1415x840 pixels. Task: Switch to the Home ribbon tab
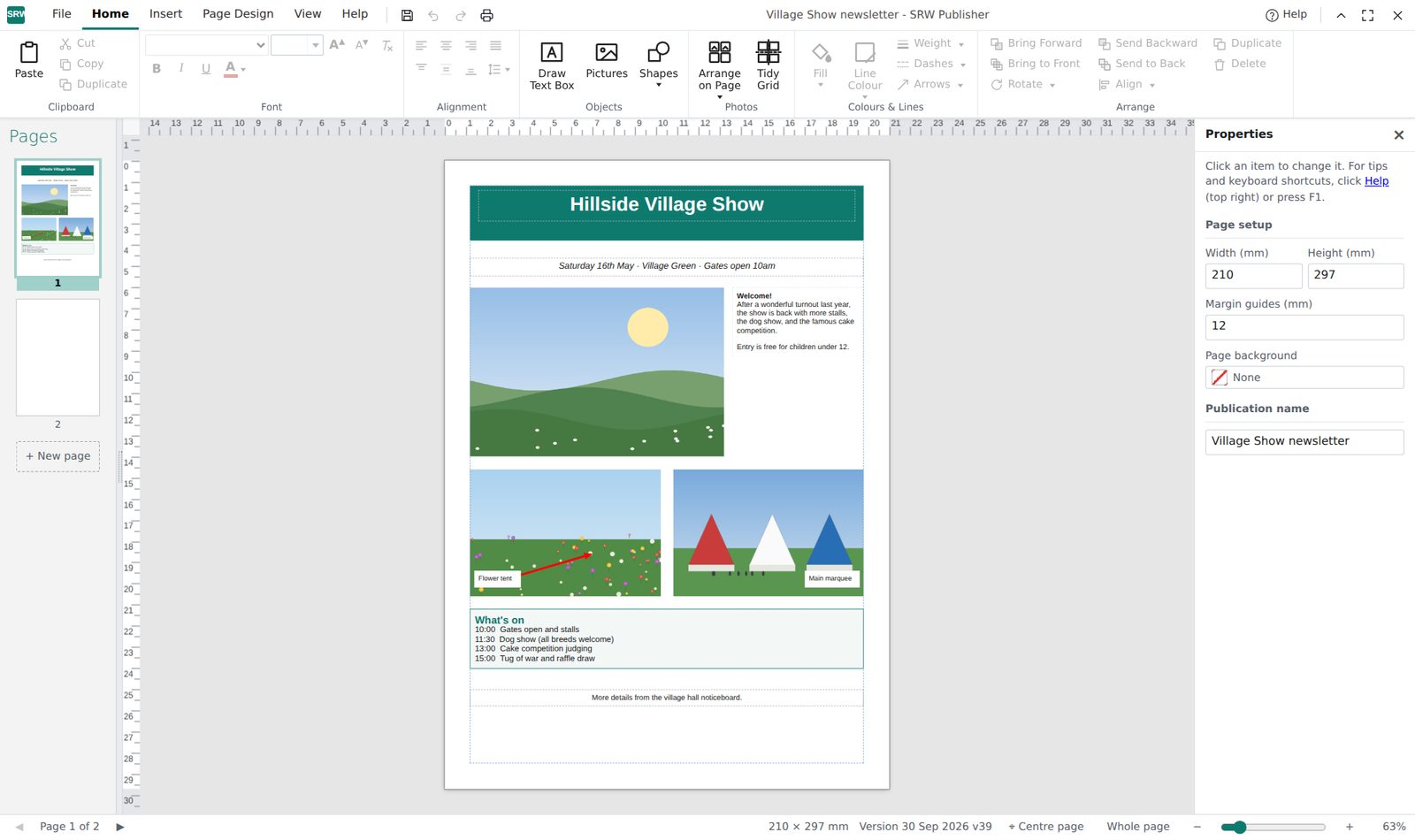(x=111, y=14)
